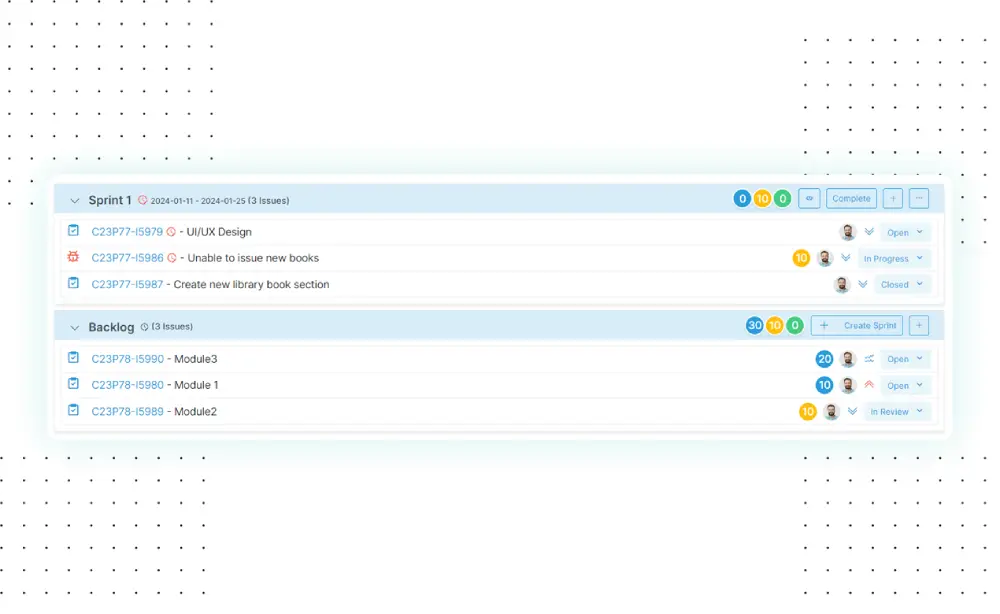
Task: Click the assignee avatar on Module2 row
Action: coord(831,412)
